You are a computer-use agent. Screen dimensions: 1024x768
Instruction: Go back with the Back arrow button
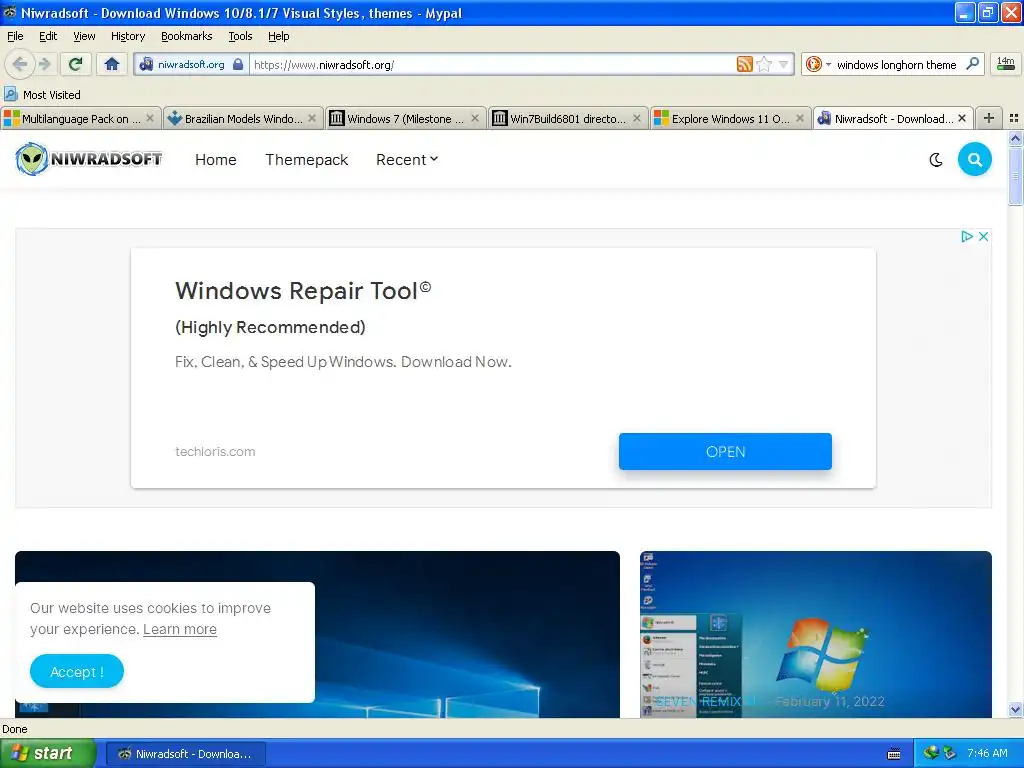pos(20,64)
